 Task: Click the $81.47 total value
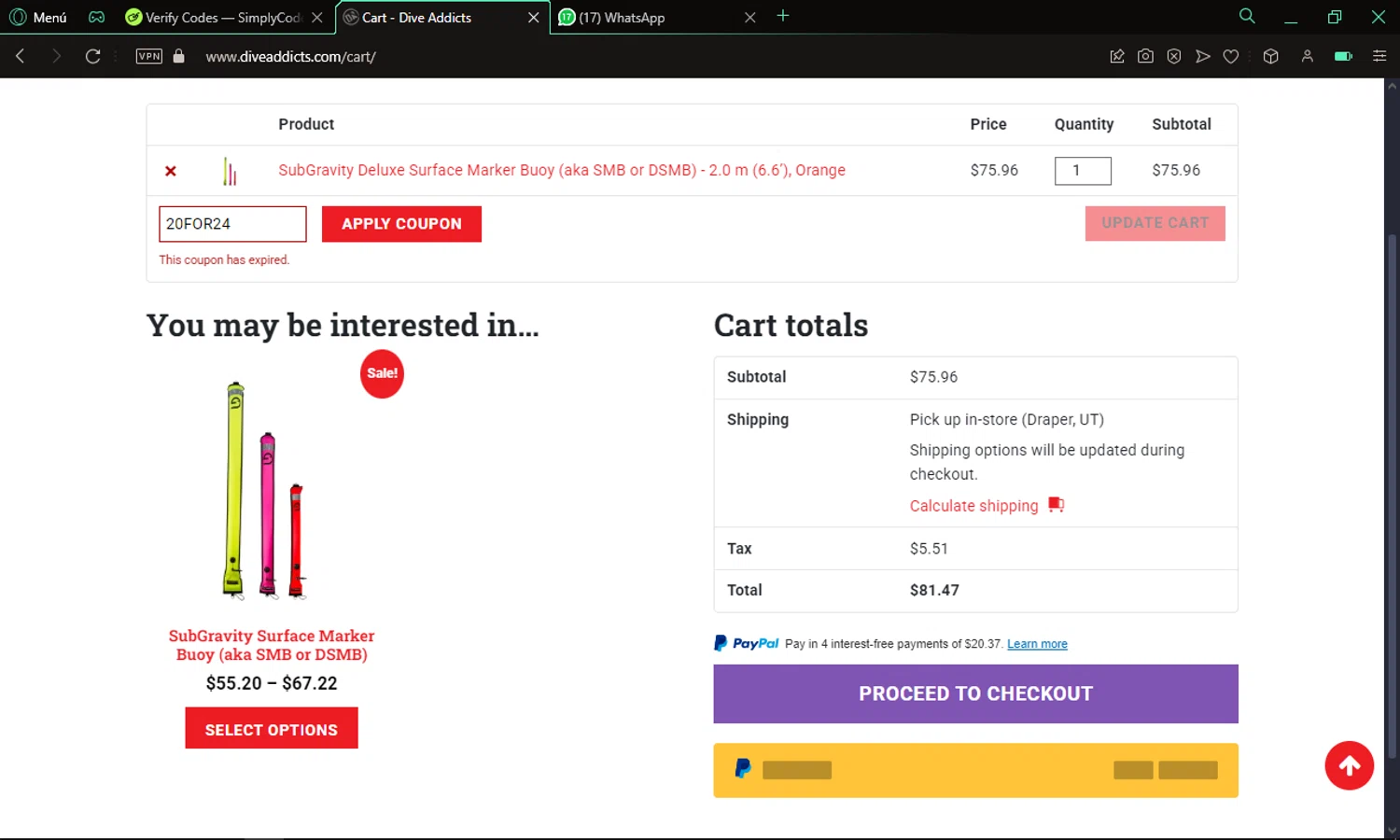(934, 590)
